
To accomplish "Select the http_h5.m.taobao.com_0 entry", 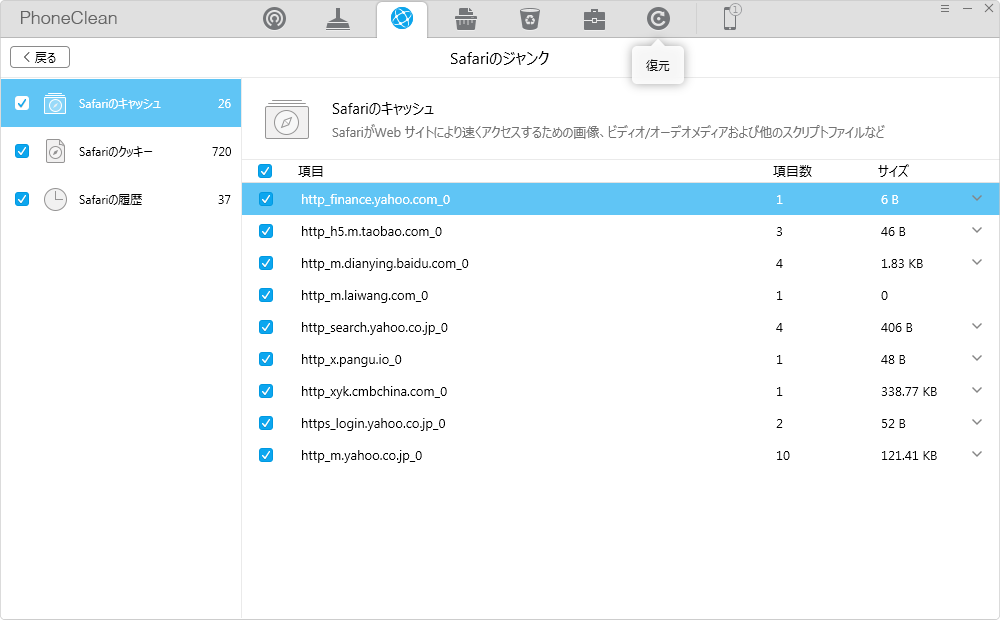I will pyautogui.click(x=621, y=231).
